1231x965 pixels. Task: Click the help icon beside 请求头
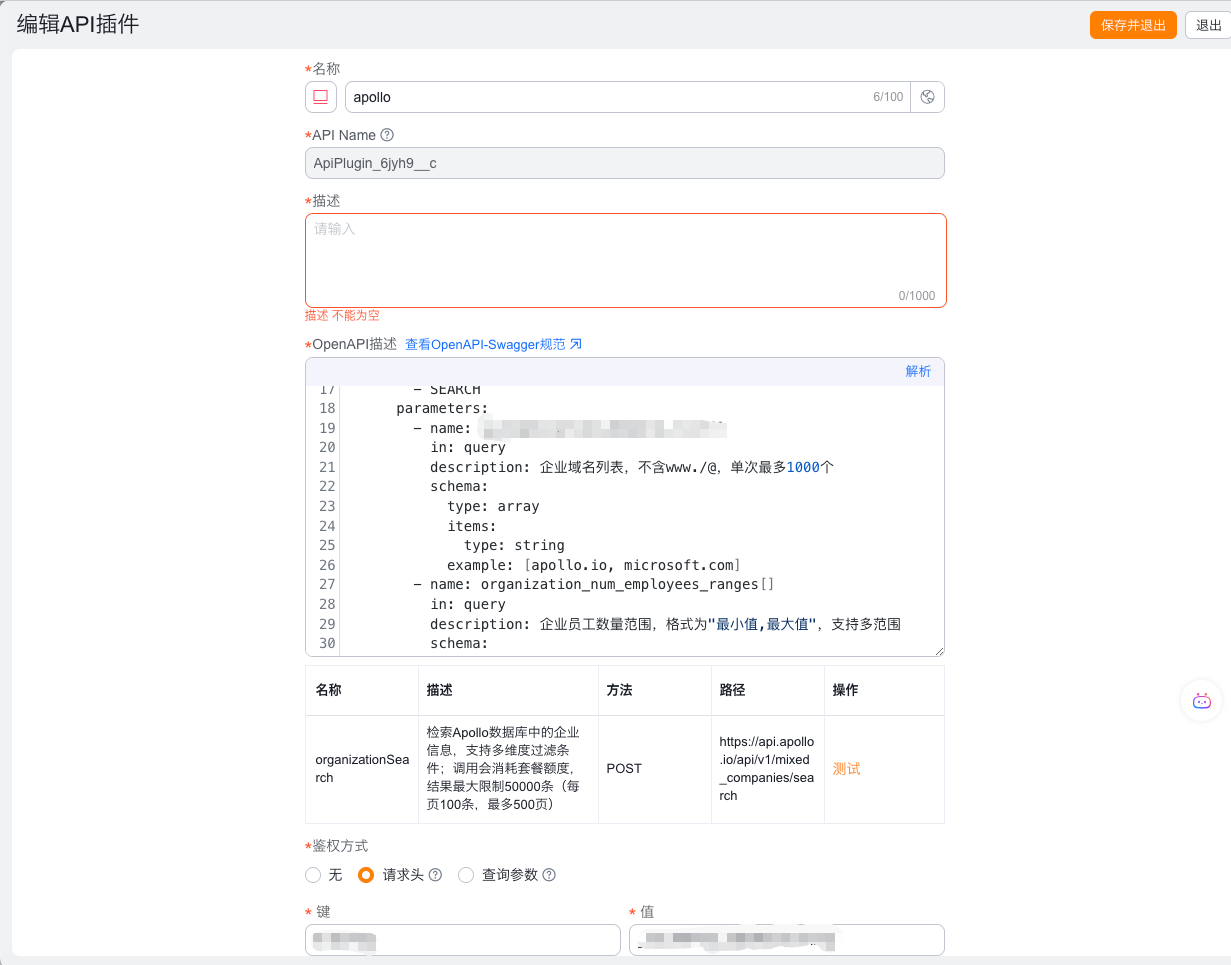coord(435,875)
